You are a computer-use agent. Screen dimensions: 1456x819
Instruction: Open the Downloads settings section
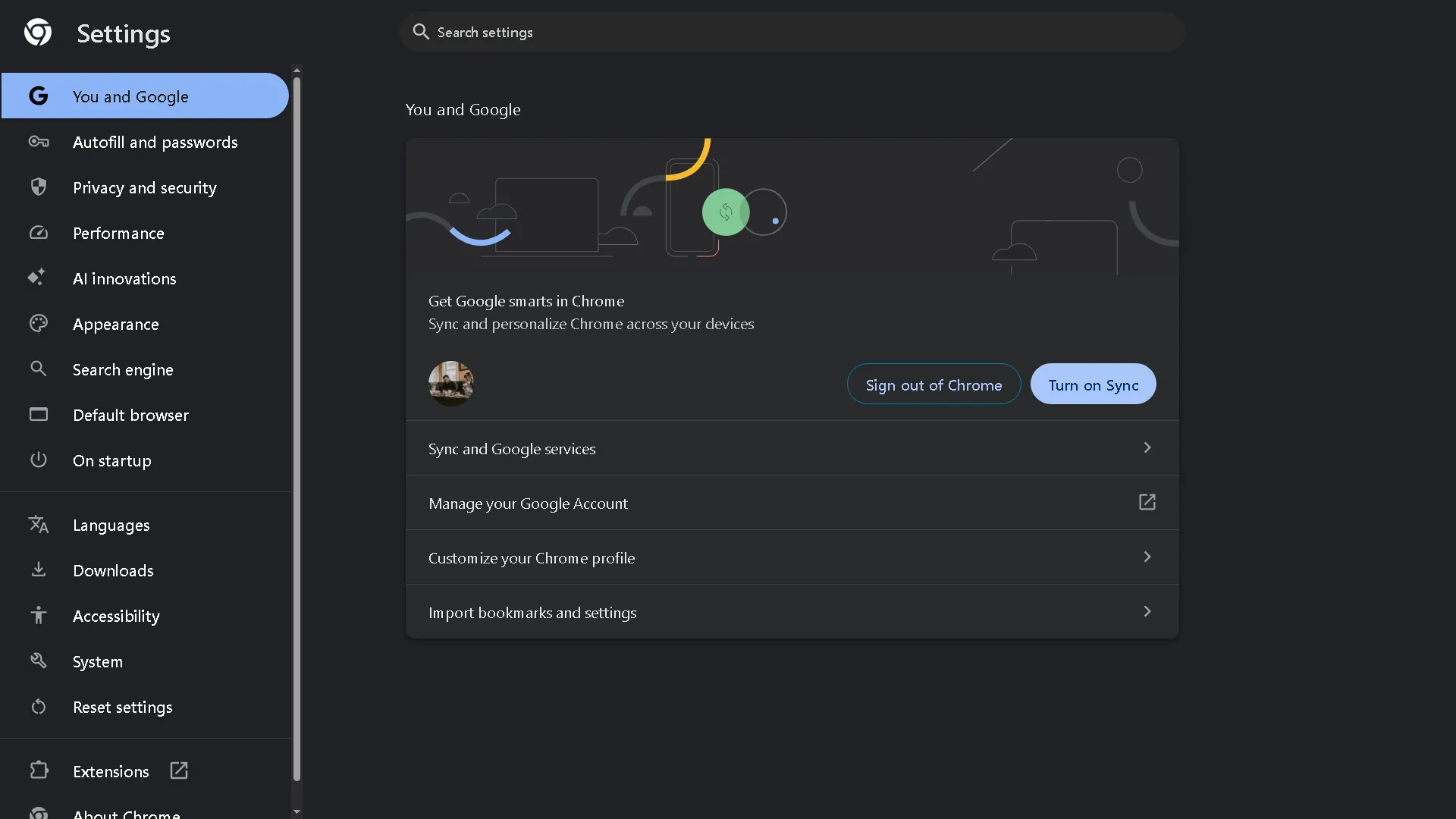pyautogui.click(x=114, y=570)
